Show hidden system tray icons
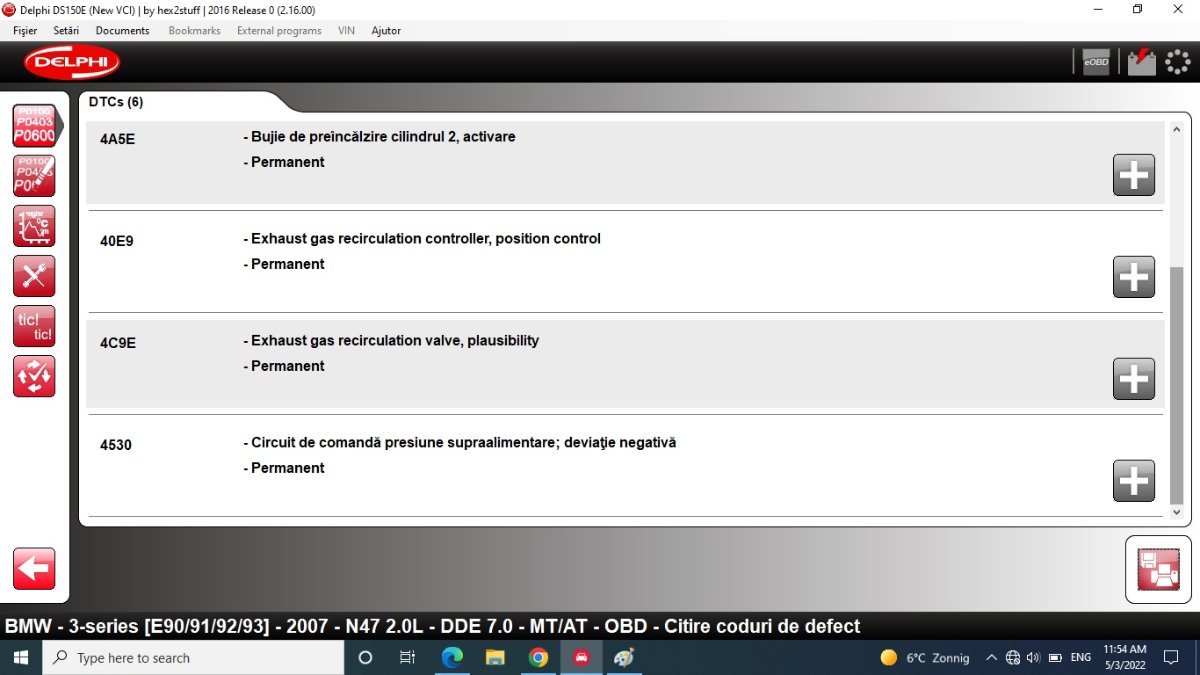This screenshot has height=675, width=1200. click(x=991, y=658)
